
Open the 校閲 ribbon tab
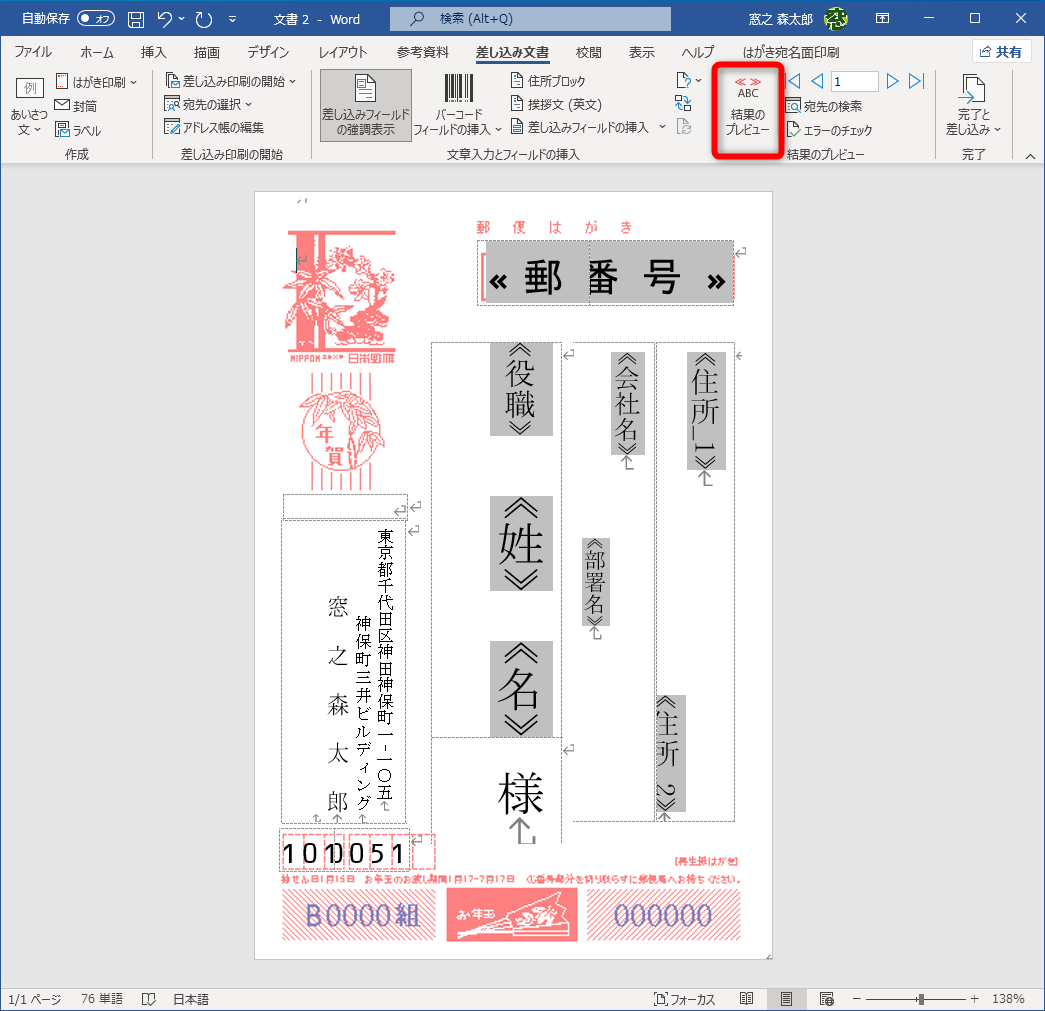pos(590,52)
